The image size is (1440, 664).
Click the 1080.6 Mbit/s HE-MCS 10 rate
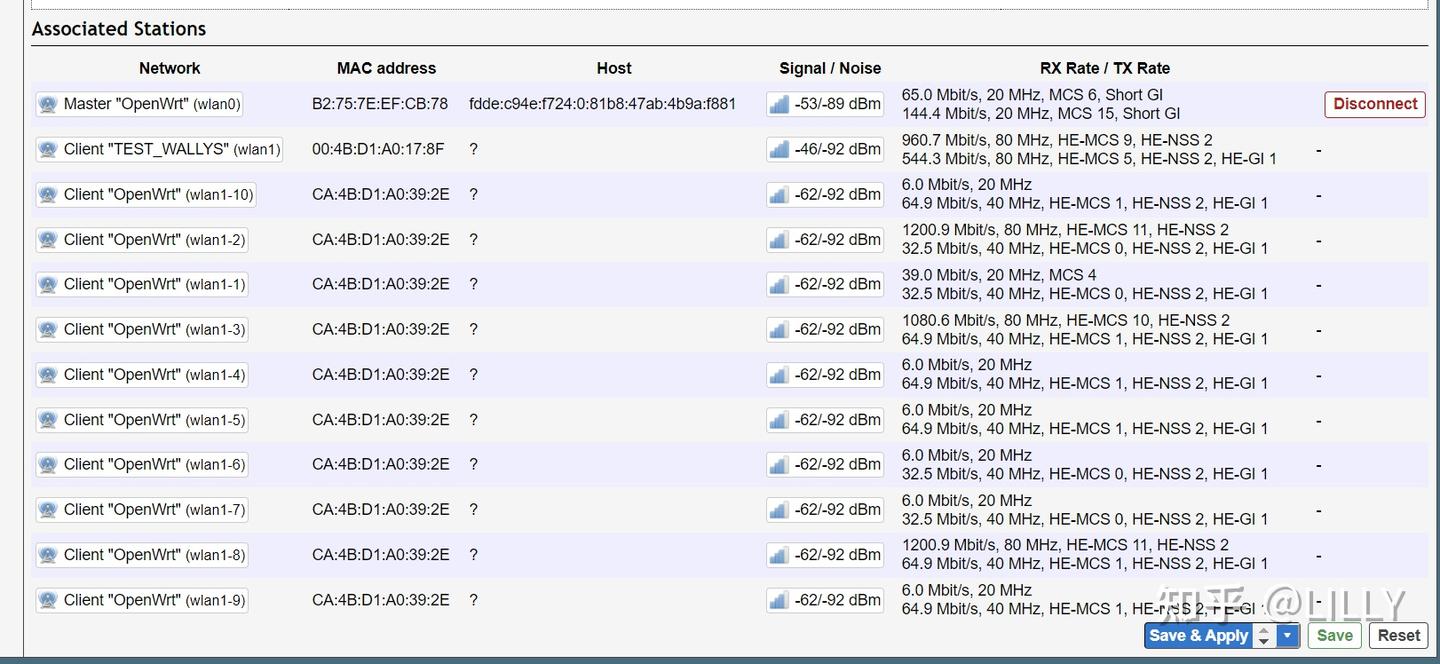point(1066,320)
